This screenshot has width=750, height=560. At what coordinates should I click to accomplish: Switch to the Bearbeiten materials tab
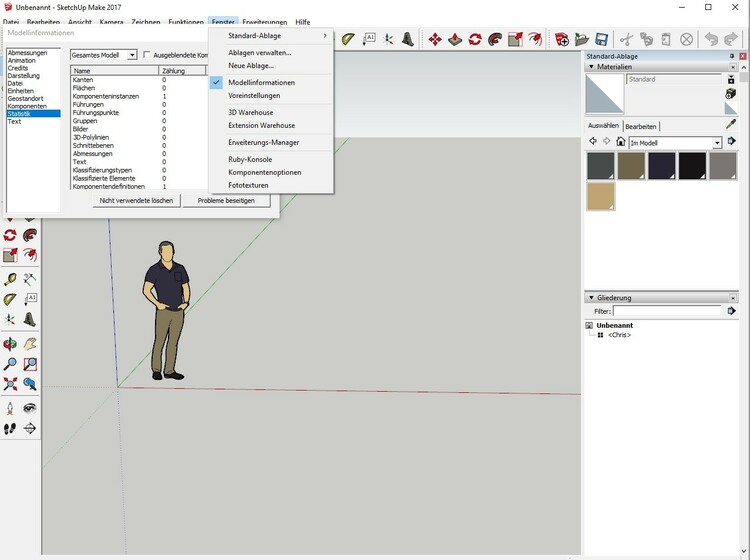[641, 126]
